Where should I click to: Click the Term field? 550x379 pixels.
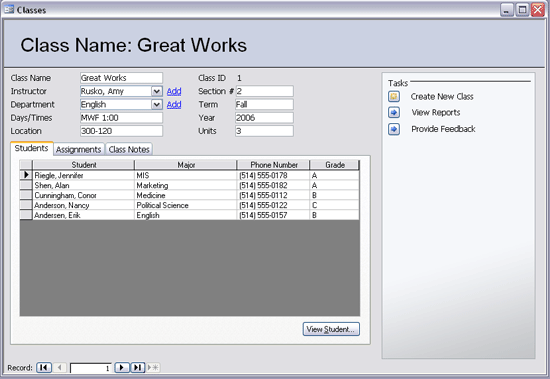pos(264,105)
